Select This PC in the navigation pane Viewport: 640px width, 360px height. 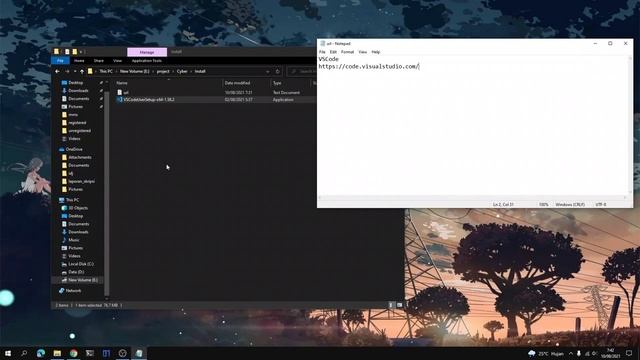point(72,200)
